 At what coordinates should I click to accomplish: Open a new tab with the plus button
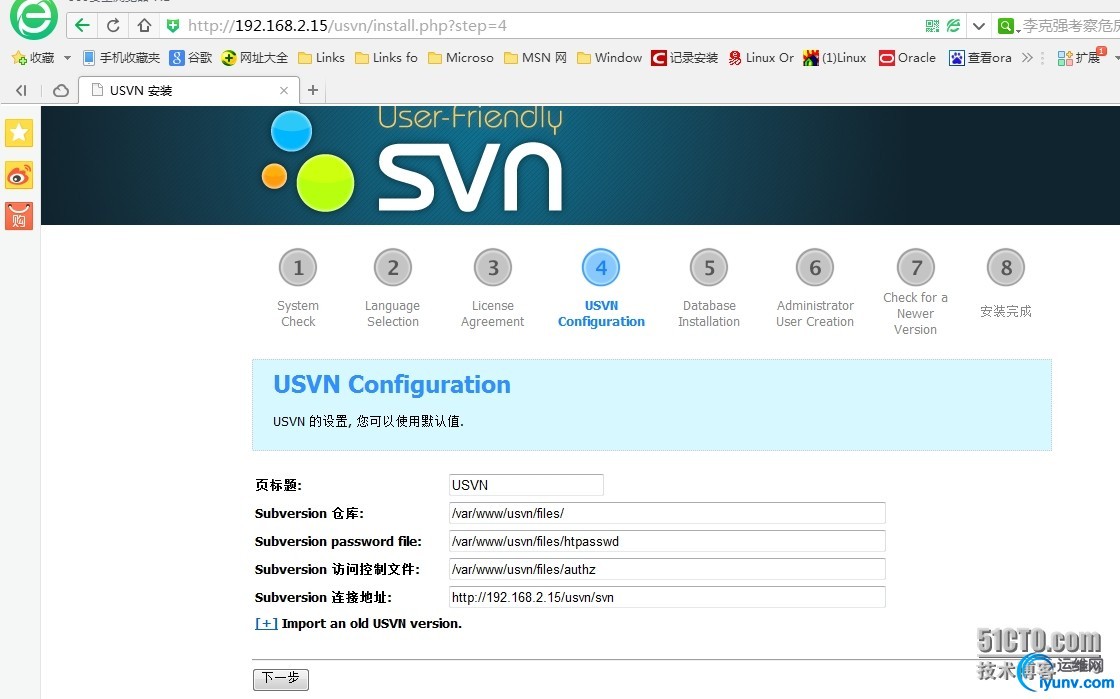pyautogui.click(x=312, y=90)
